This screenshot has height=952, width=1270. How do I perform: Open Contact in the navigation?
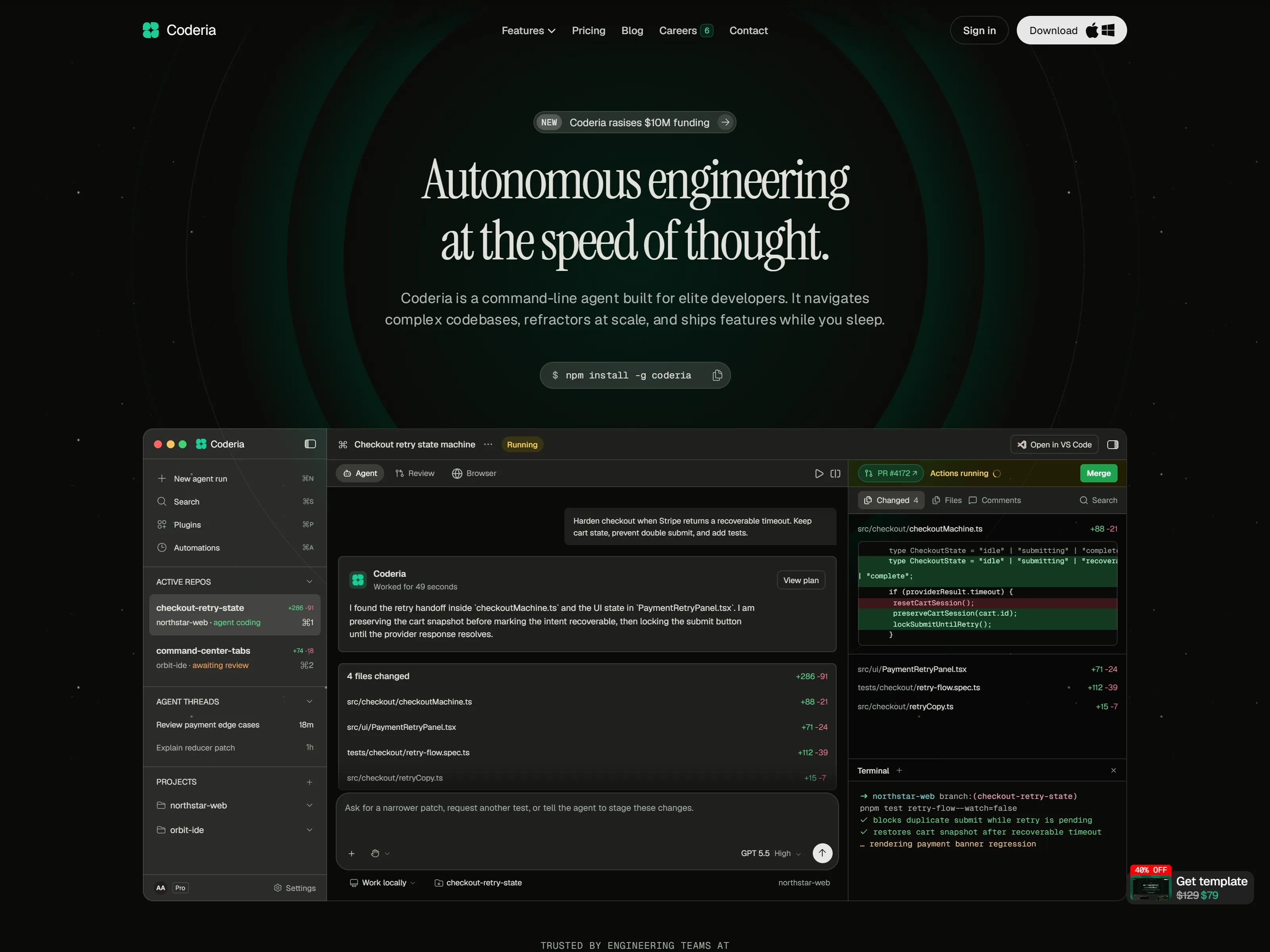tap(748, 31)
